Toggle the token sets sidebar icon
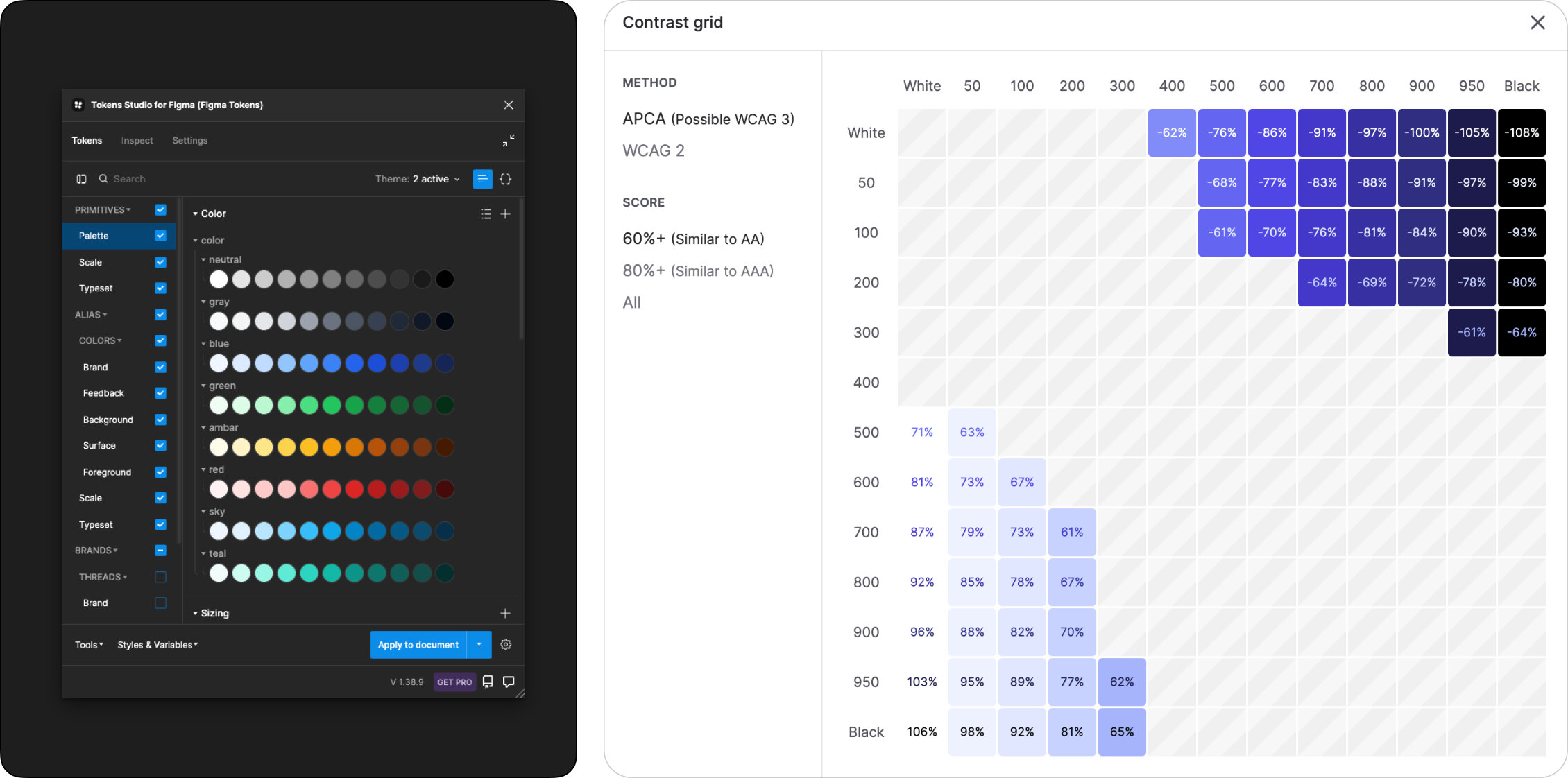The image size is (1568, 778). click(x=81, y=179)
